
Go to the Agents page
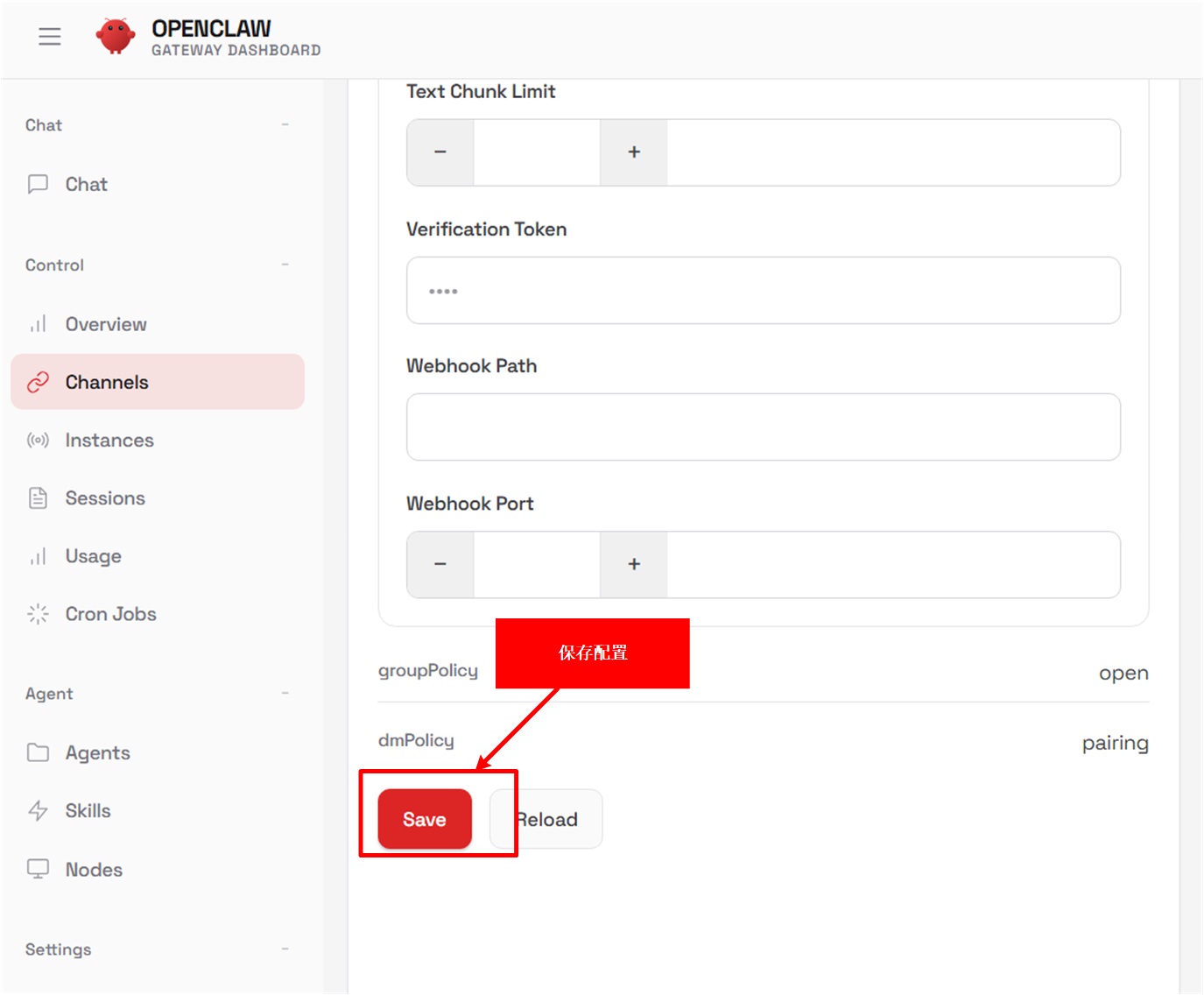97,753
